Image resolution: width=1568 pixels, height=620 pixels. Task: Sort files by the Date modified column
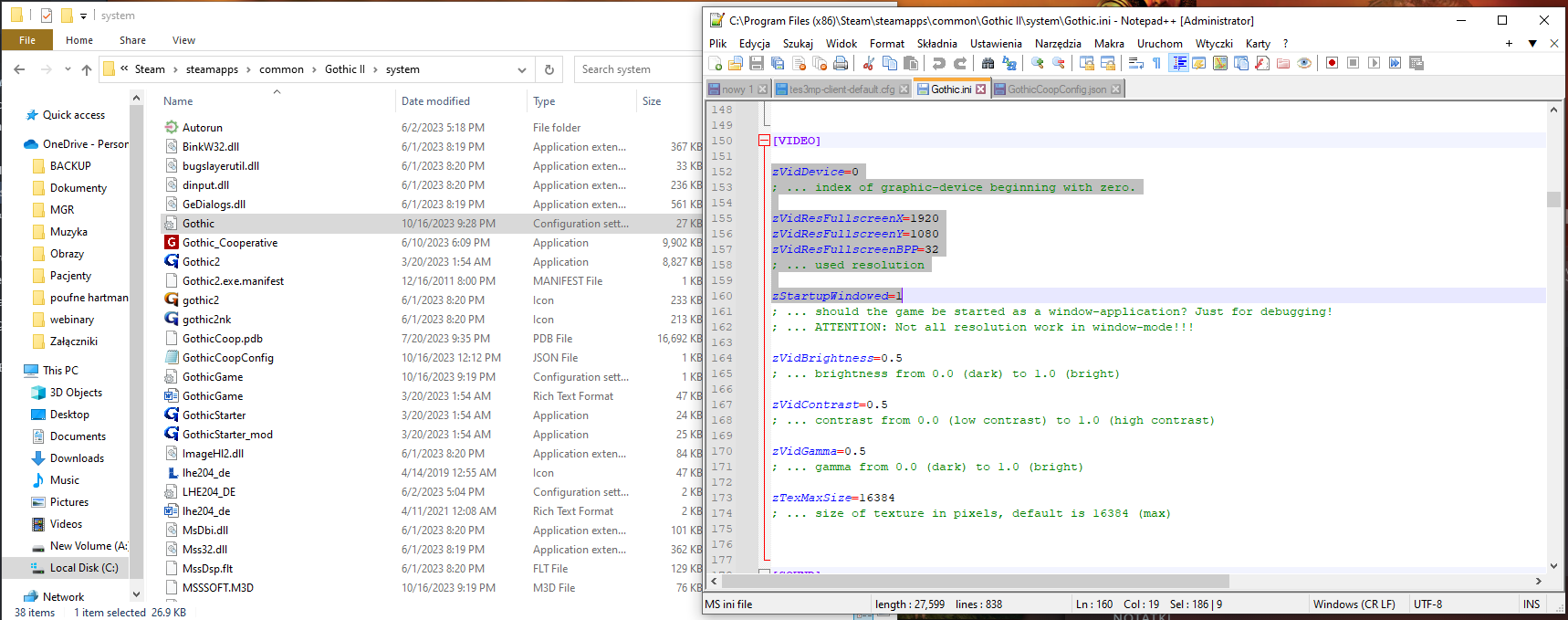(435, 101)
